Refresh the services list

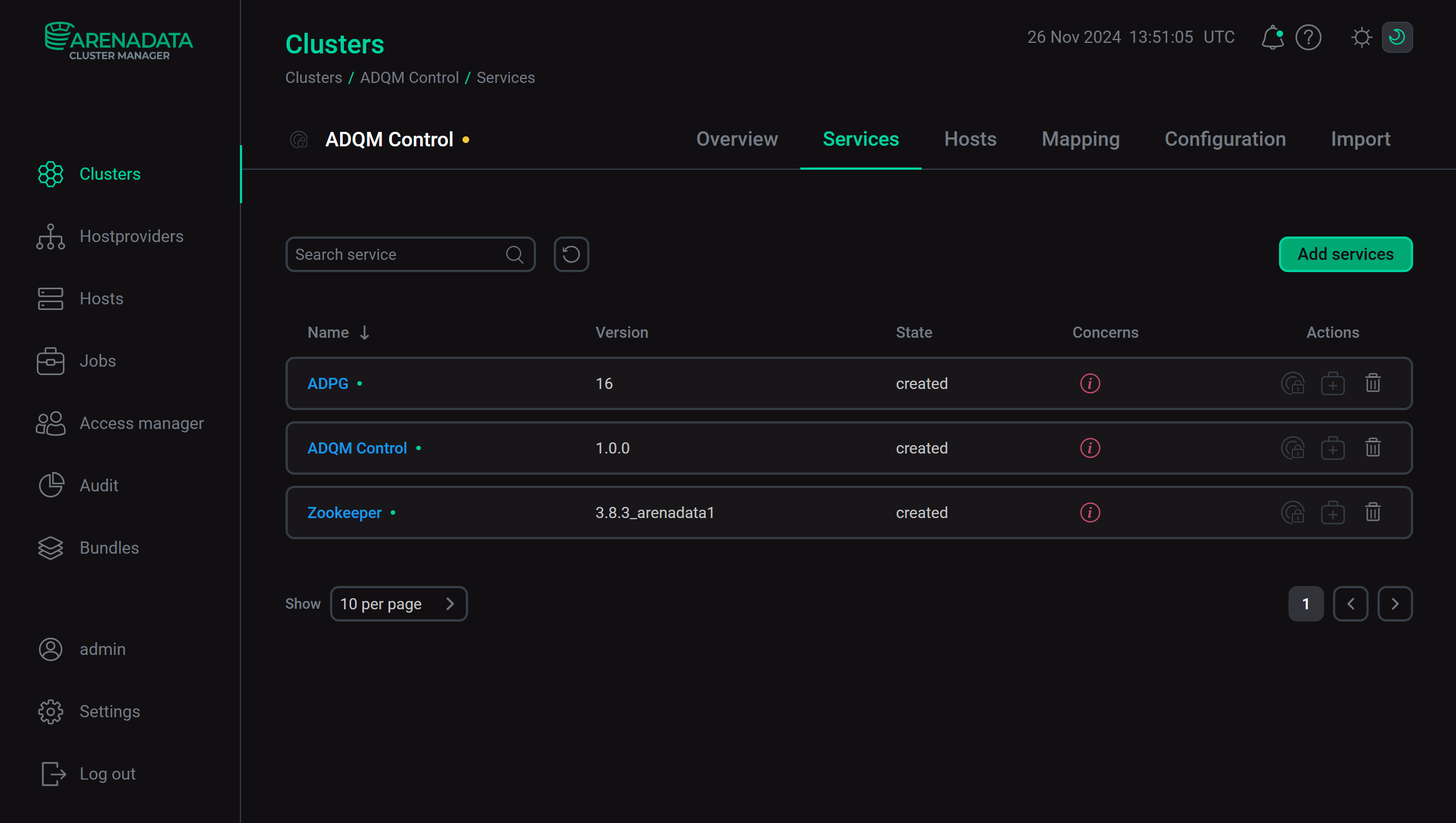click(571, 254)
